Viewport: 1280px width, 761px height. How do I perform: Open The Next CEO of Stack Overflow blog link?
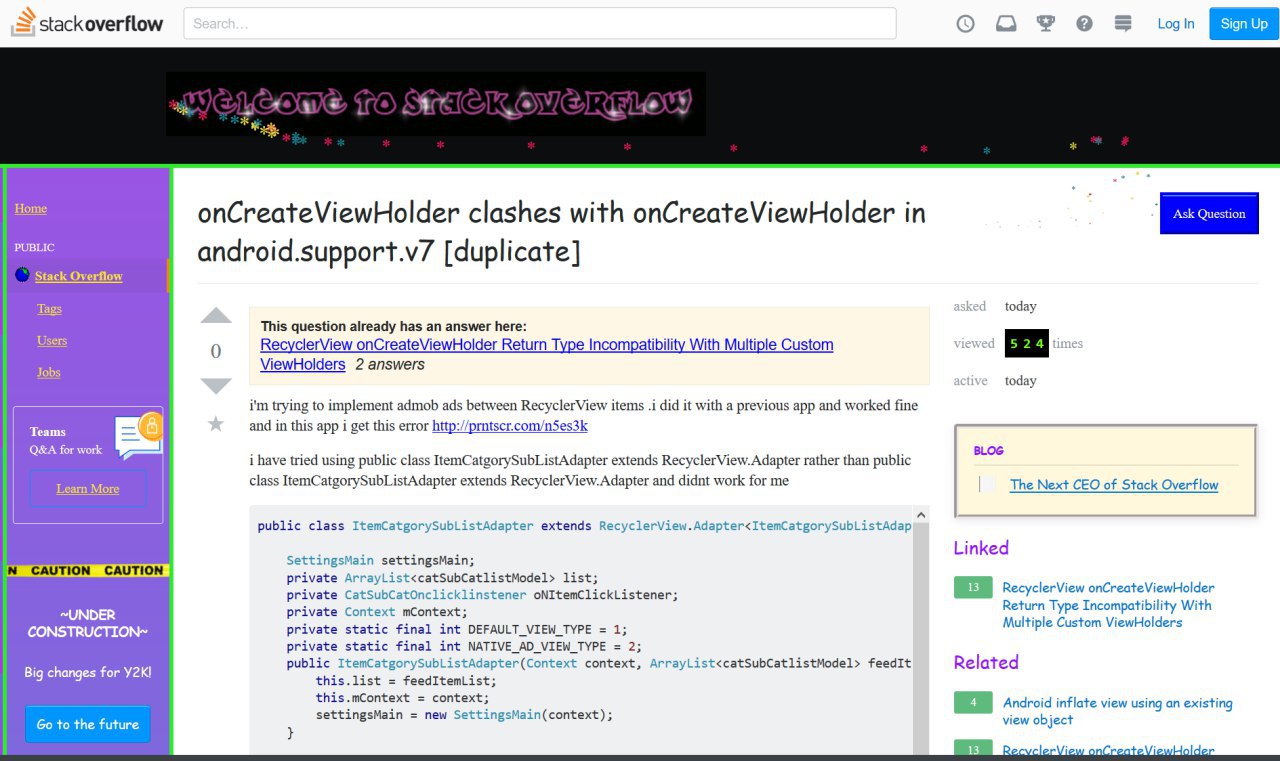tap(1114, 485)
